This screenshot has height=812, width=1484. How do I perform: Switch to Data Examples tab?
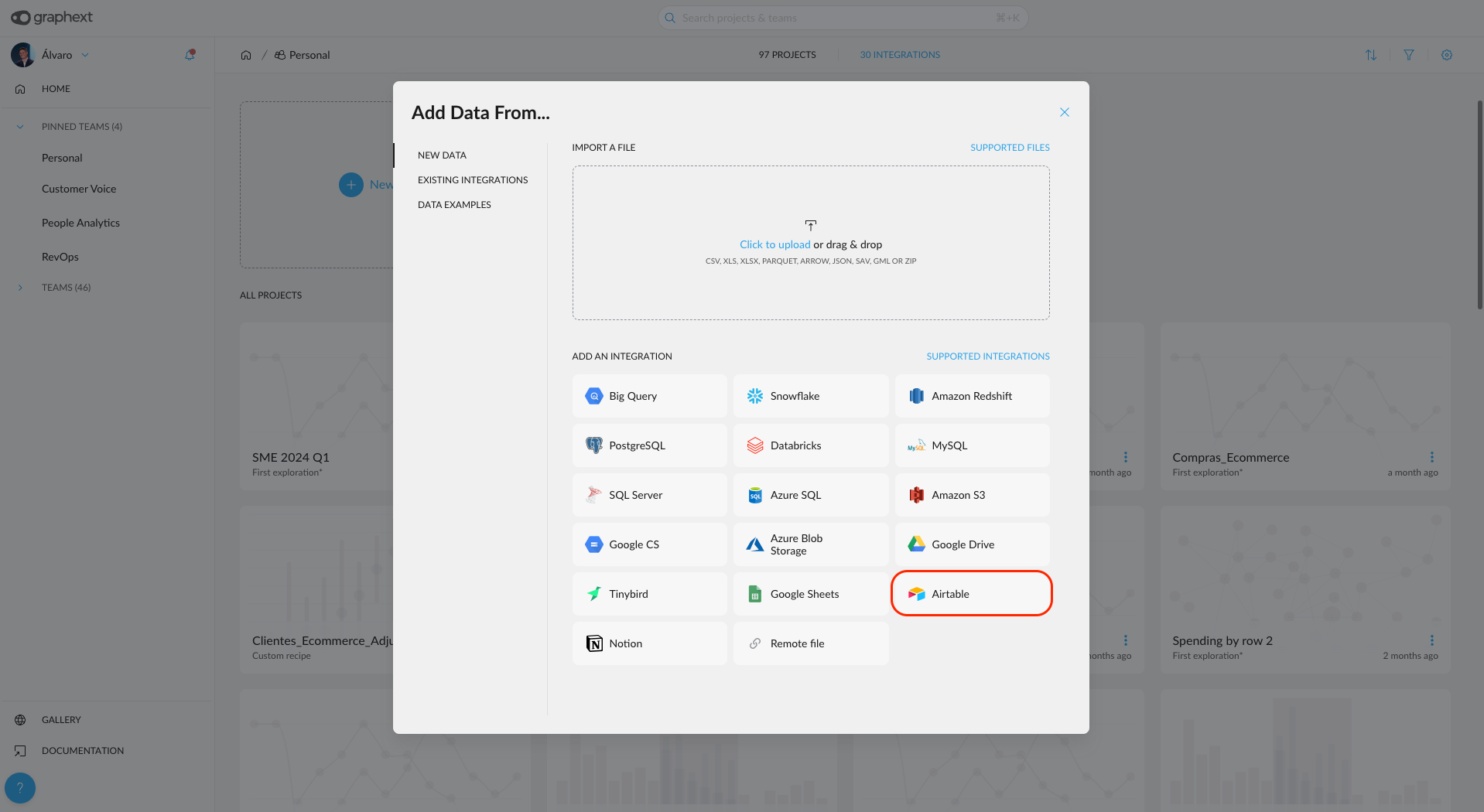point(454,205)
